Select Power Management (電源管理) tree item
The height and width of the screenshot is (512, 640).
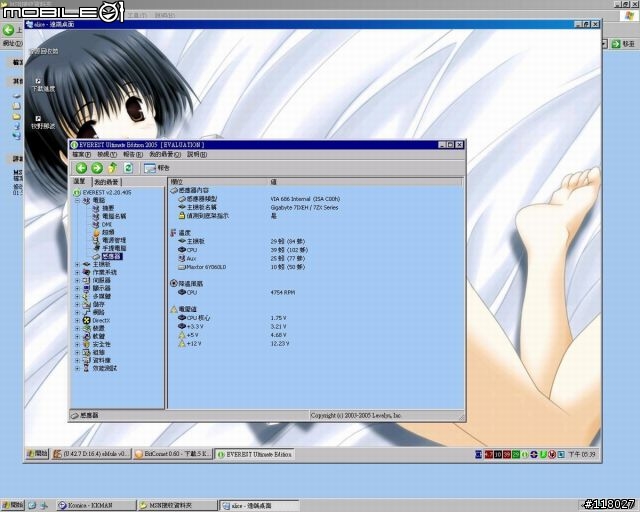[114, 240]
